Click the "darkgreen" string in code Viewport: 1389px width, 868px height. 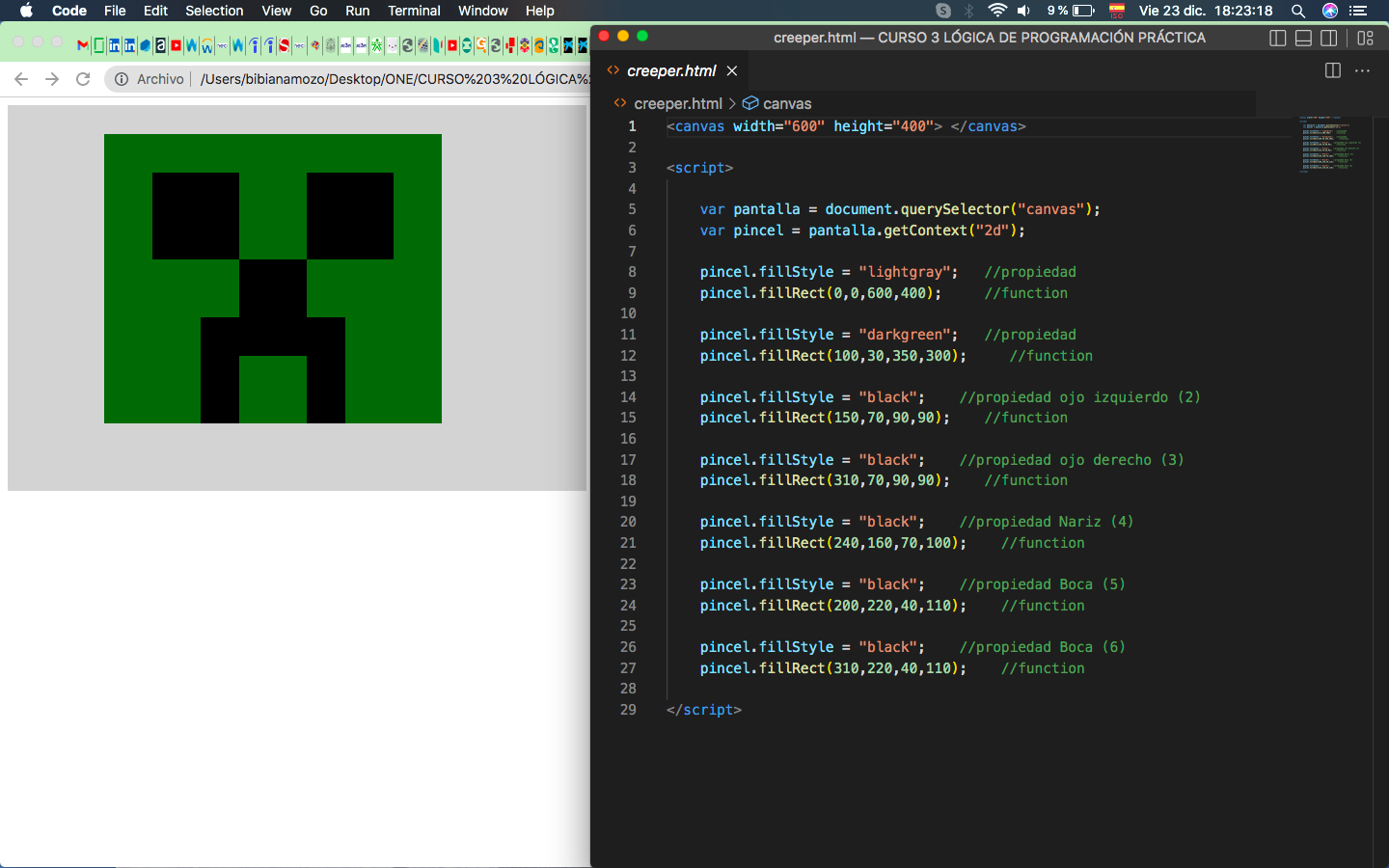pos(905,335)
